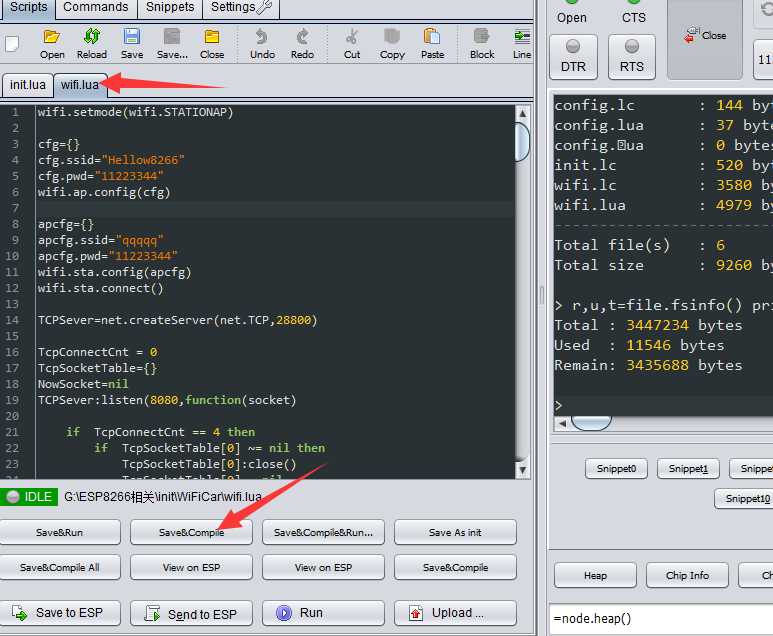Viewport: 773px width, 636px height.
Task: Select the wifi.lua file tab
Action: [79, 85]
